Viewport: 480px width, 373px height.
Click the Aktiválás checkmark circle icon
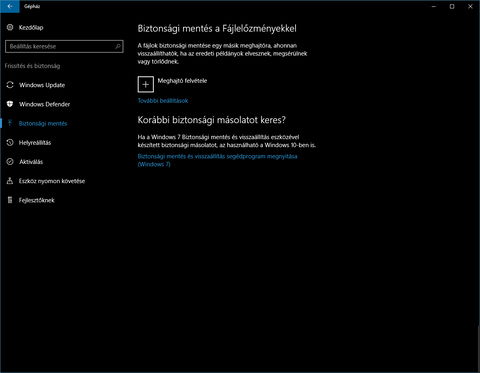tap(10, 162)
